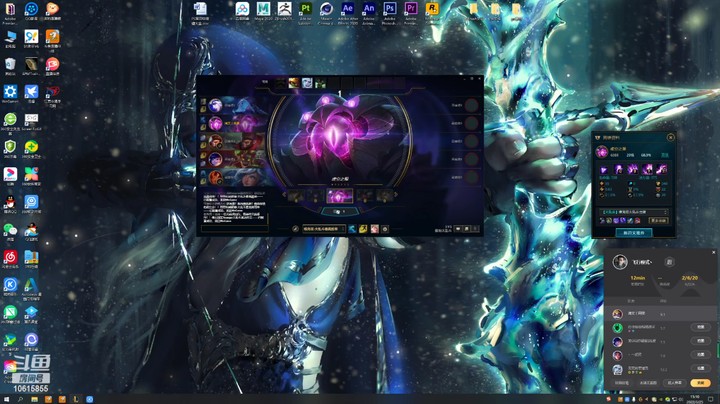This screenshot has height=404, width=720.
Task: Open the rune scheme dropdown in helper panel
Action: 634,212
